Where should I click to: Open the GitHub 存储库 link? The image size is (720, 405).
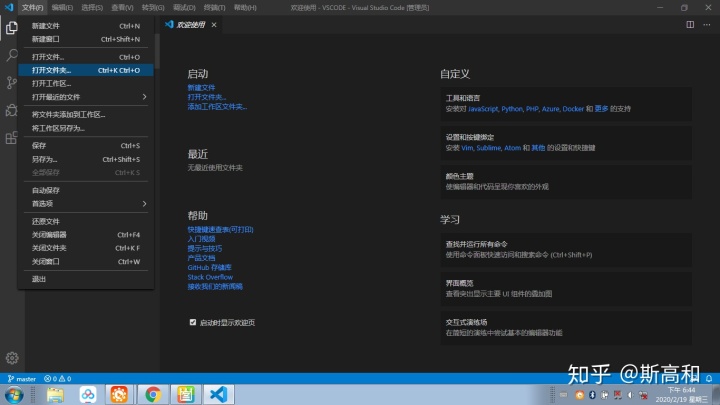point(209,268)
